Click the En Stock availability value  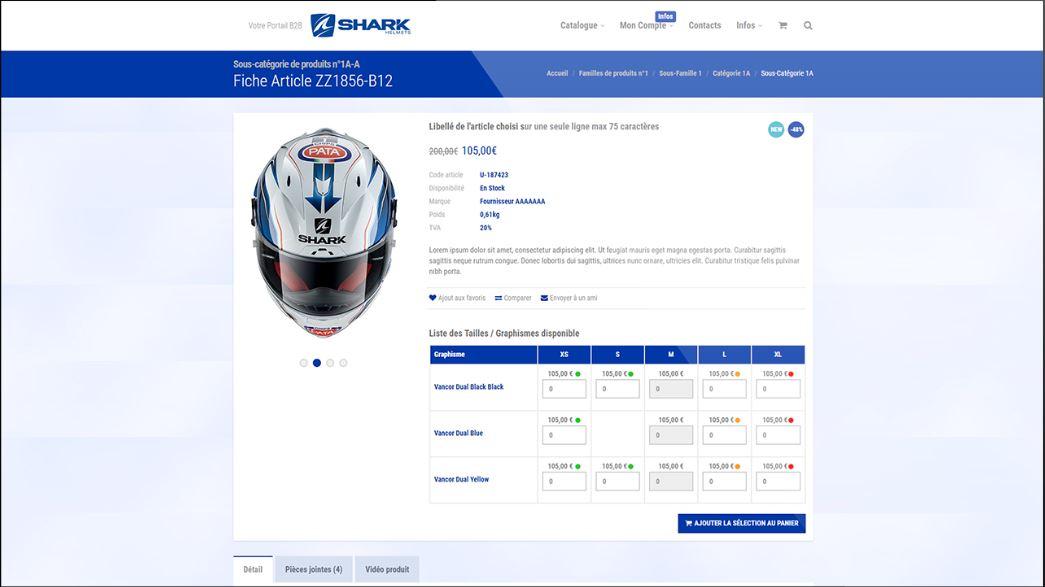tap(493, 188)
